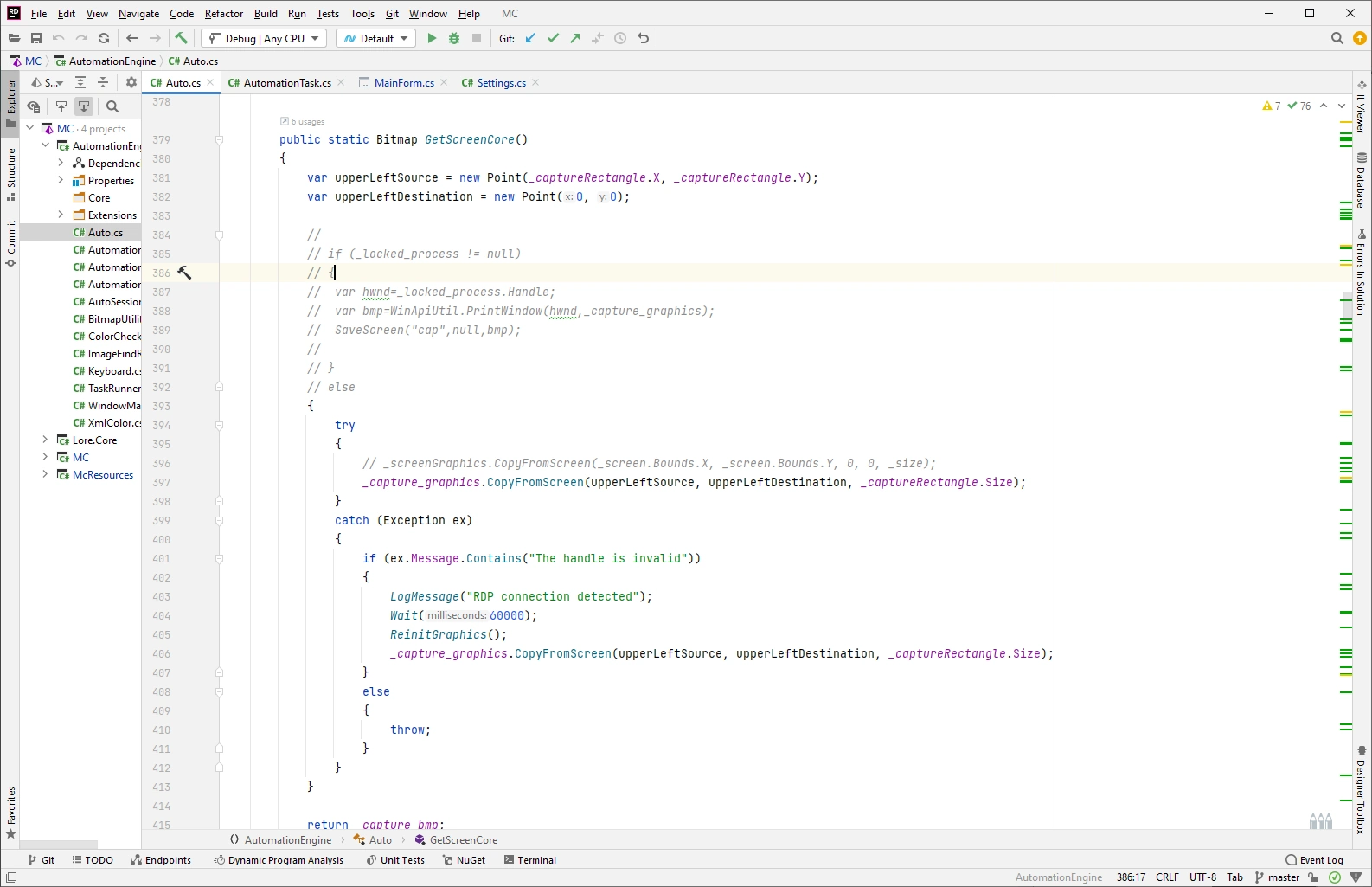The height and width of the screenshot is (887, 1372).
Task: Start debugging with the green bug icon
Action: 454,38
